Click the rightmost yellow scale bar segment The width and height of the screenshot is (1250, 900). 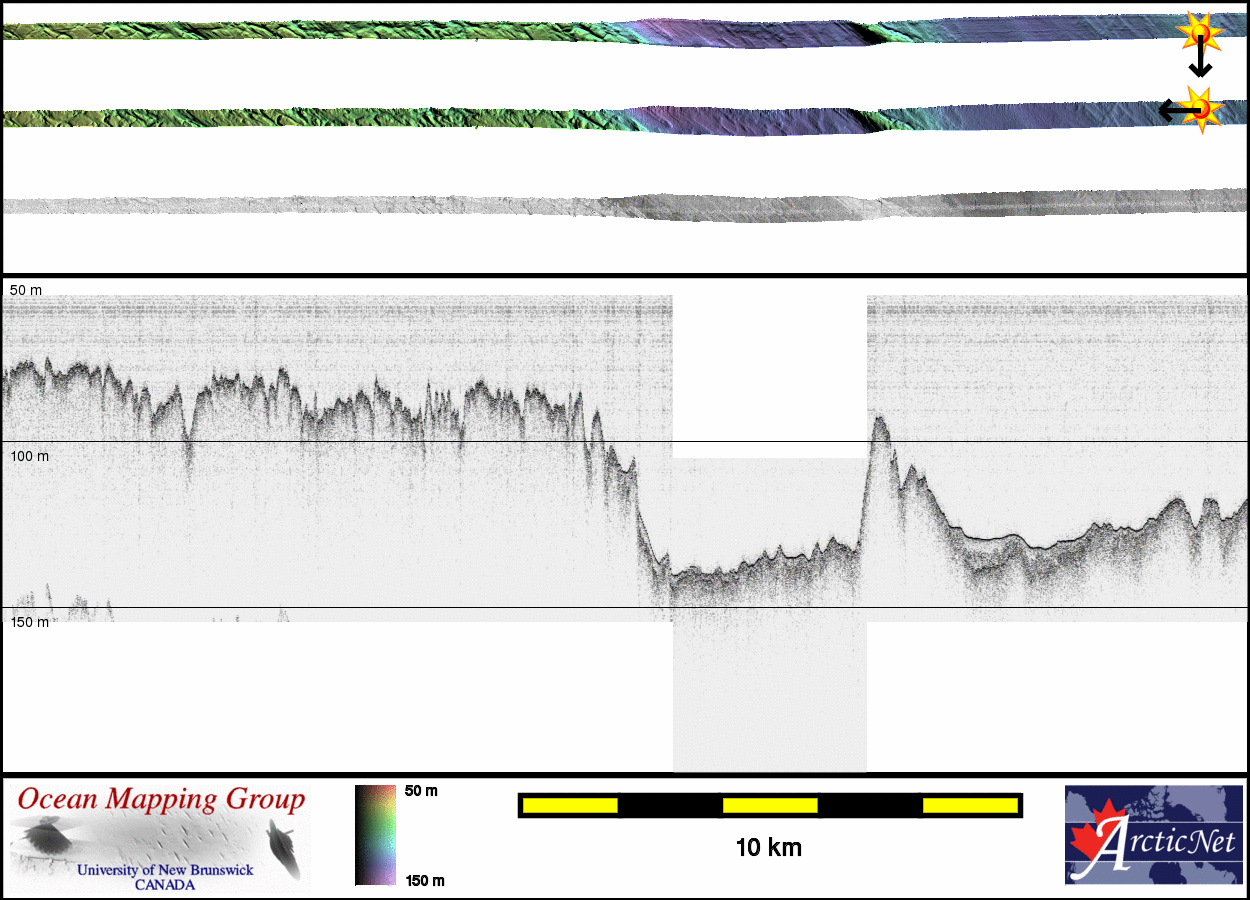(970, 805)
